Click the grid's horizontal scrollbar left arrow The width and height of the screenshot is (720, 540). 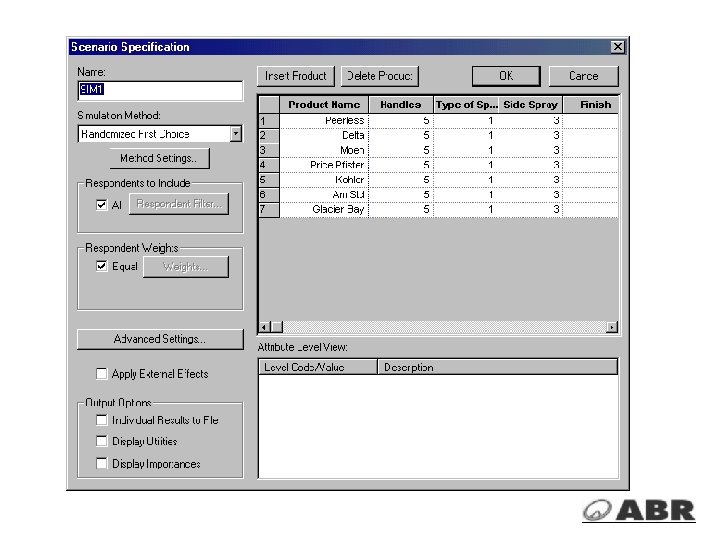(x=264, y=327)
